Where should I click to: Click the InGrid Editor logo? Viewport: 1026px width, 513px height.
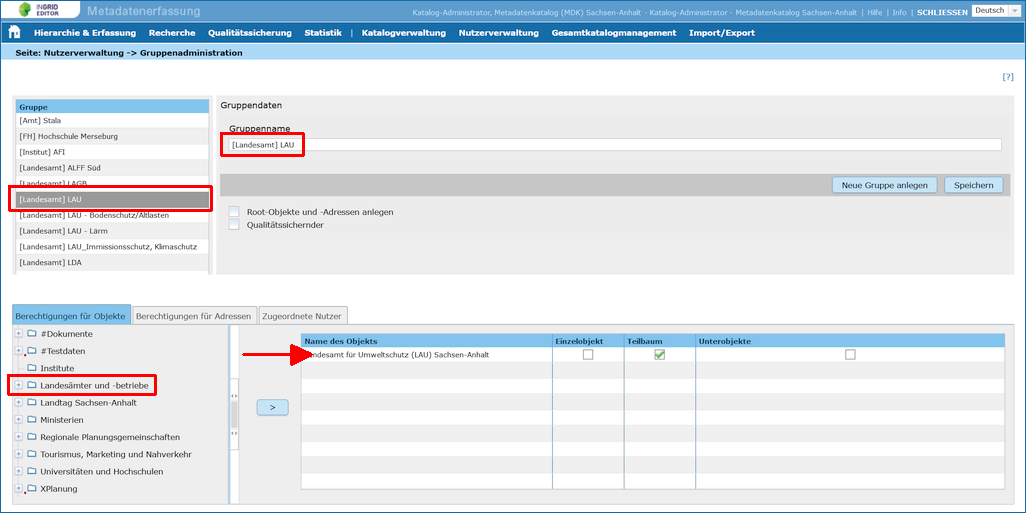[40, 10]
